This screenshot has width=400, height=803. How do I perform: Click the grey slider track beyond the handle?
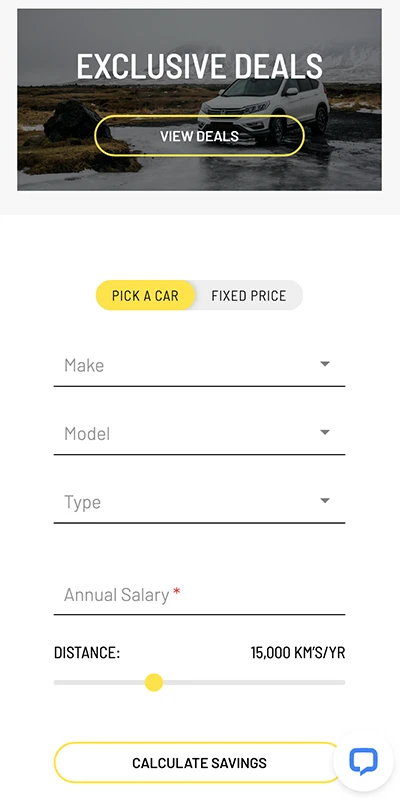pyautogui.click(x=254, y=682)
